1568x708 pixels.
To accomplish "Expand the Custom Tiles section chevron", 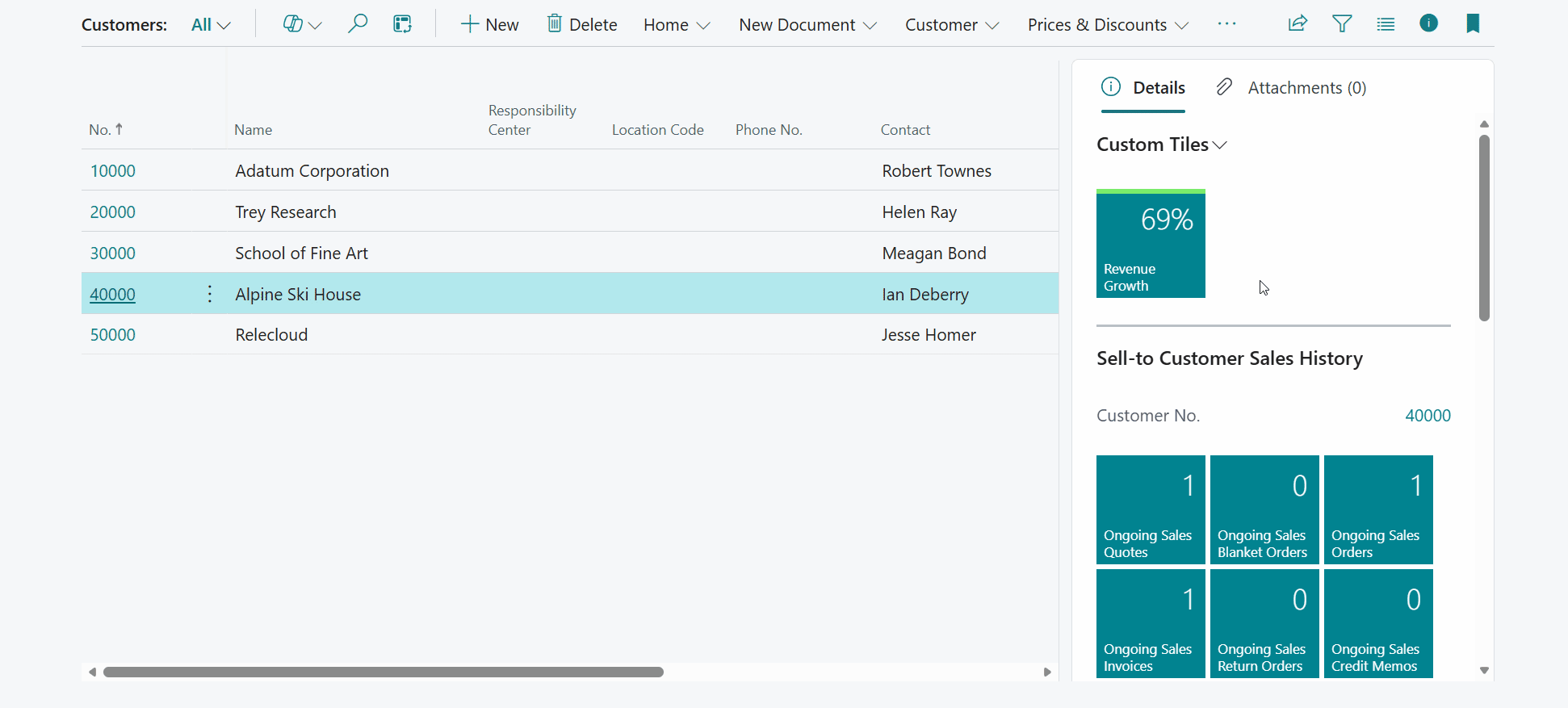I will [x=1220, y=145].
